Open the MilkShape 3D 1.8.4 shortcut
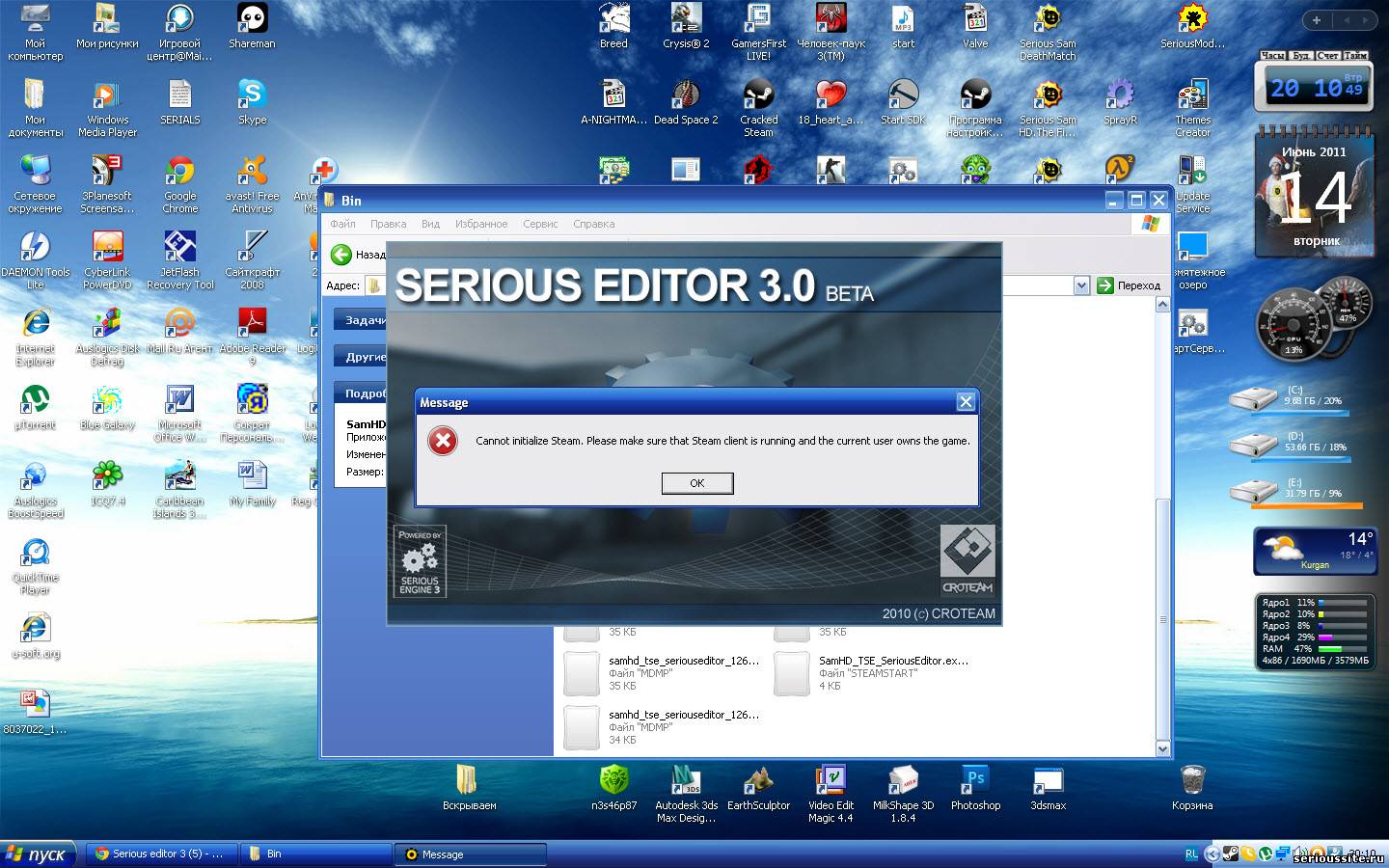The height and width of the screenshot is (868, 1389). point(903,795)
